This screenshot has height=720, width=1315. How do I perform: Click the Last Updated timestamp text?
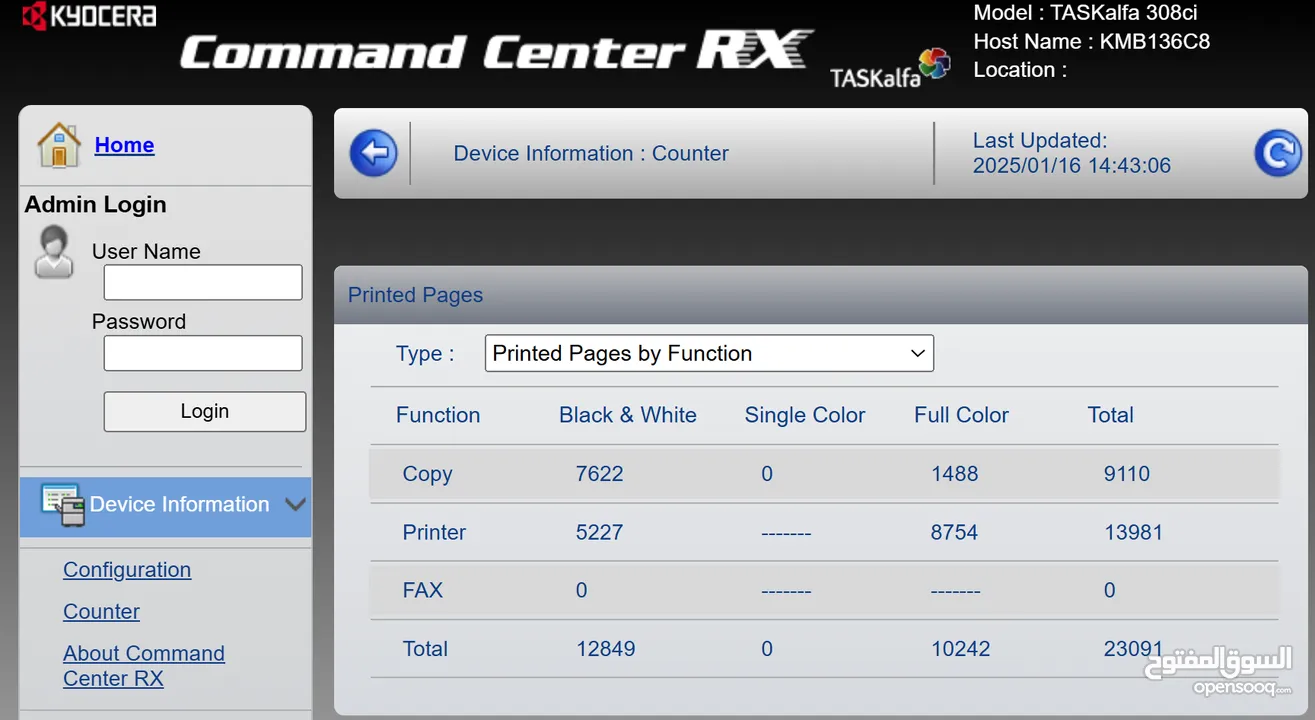[x=1071, y=153]
